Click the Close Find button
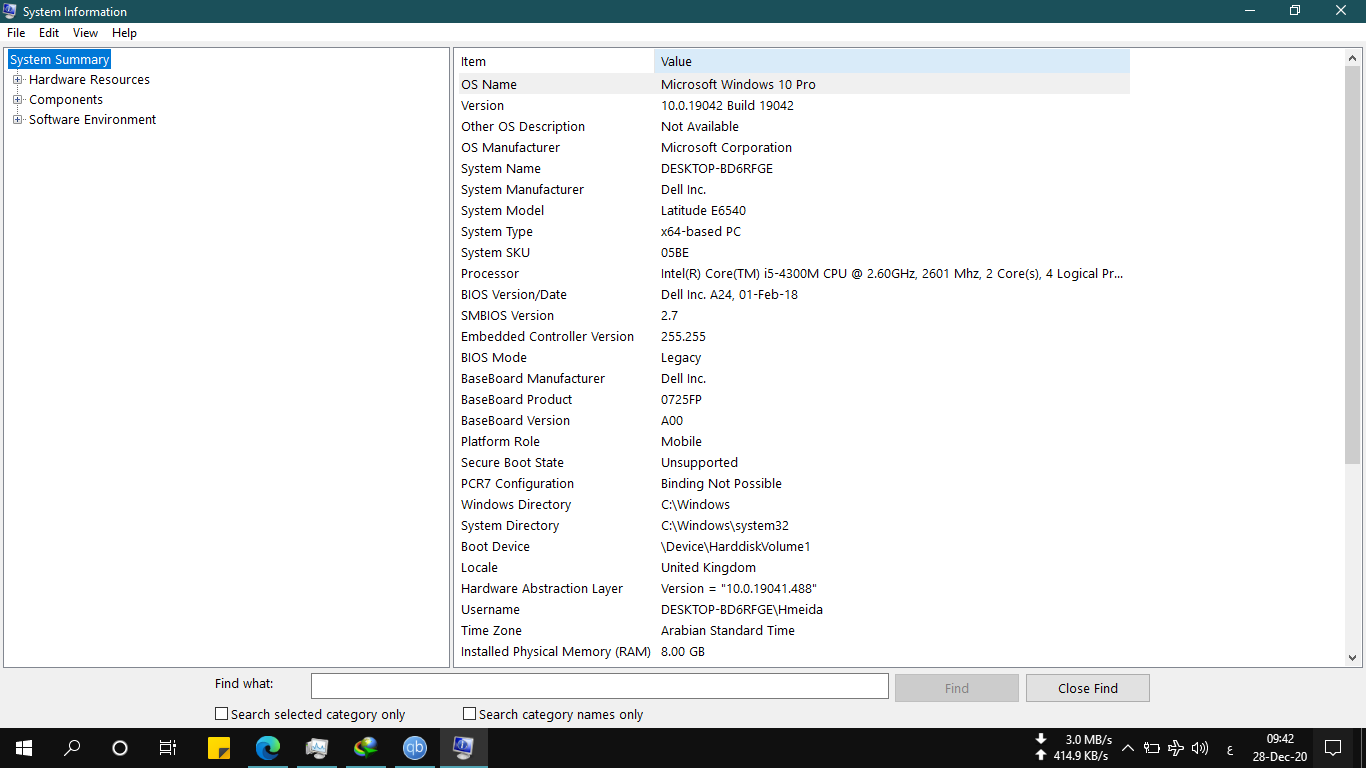The image size is (1366, 768). tap(1088, 688)
